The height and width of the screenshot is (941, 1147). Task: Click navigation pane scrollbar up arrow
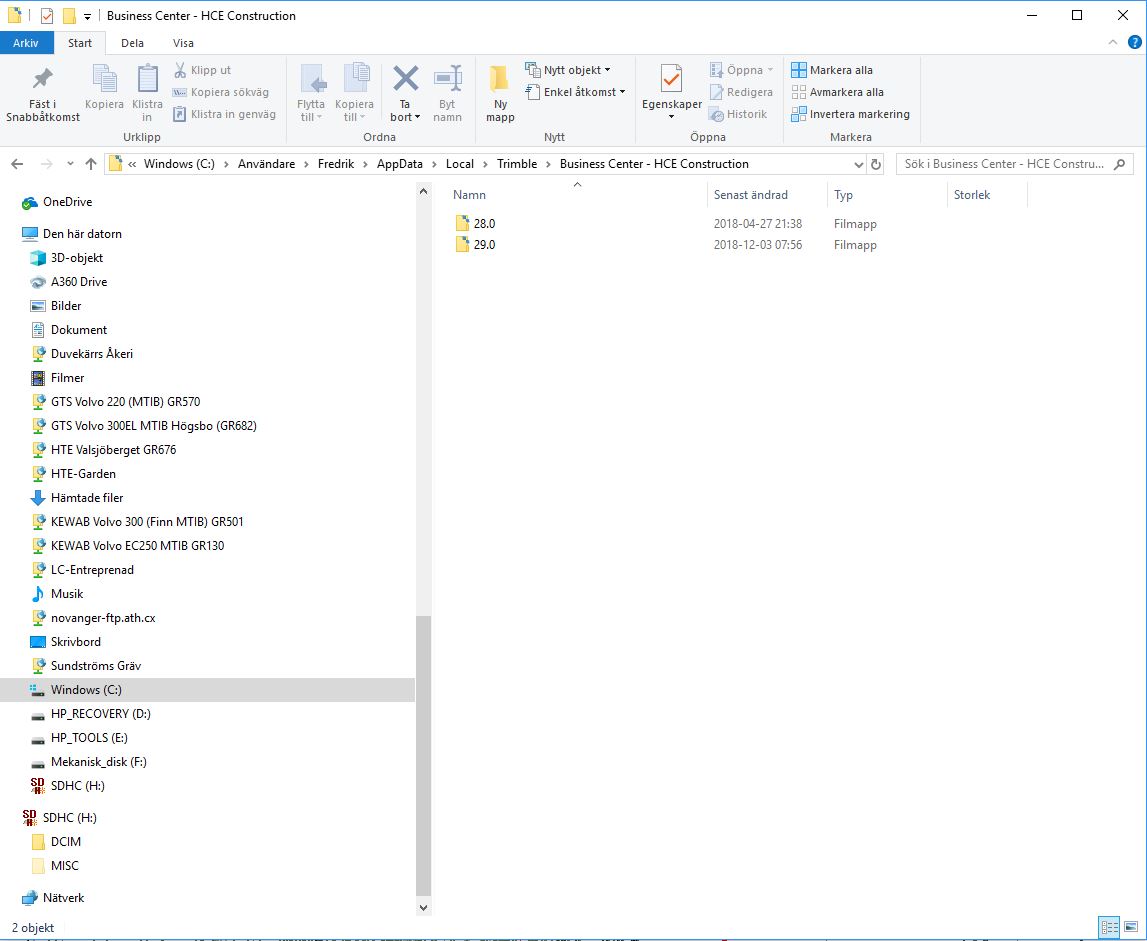423,192
